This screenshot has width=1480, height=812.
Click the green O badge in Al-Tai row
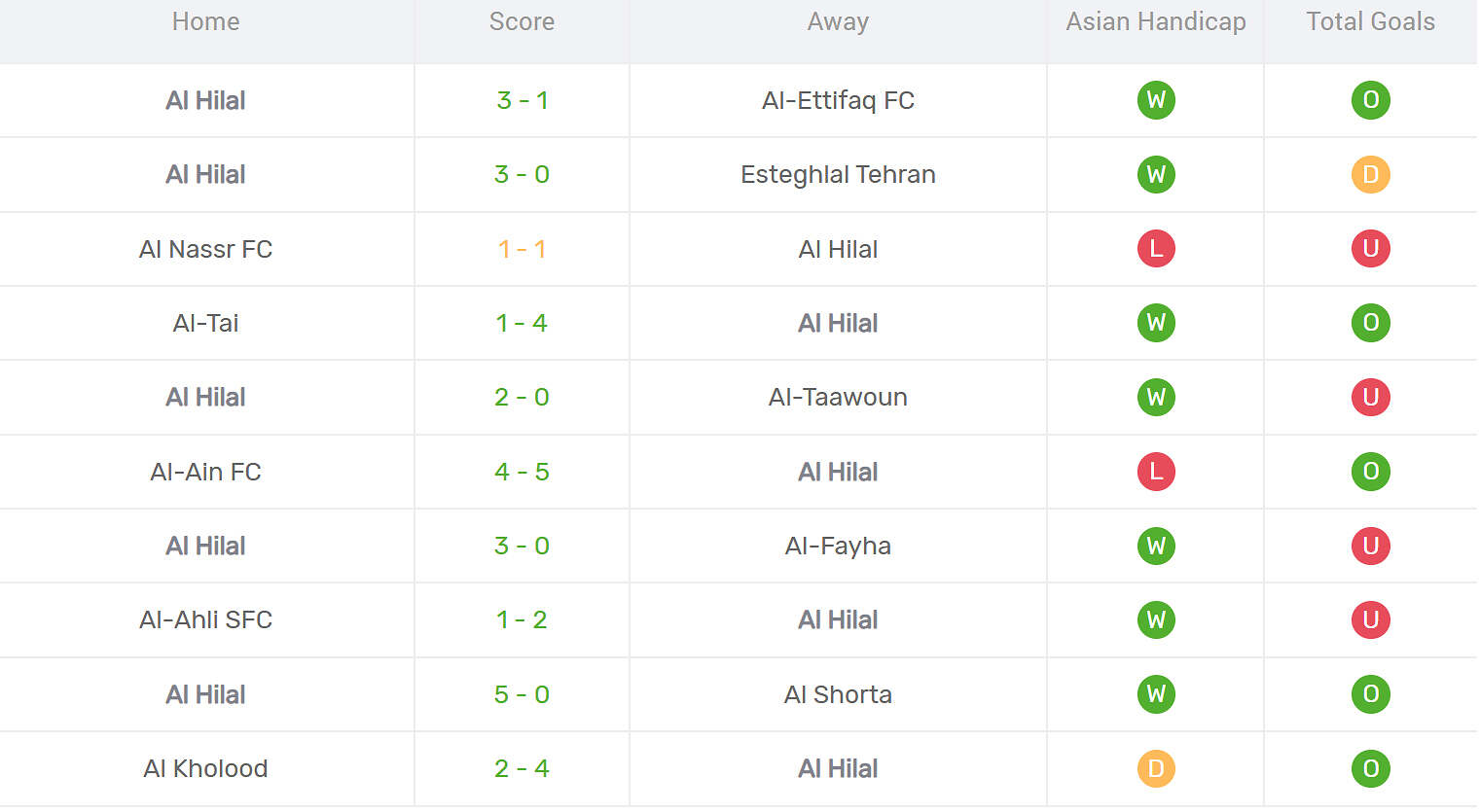(1370, 323)
